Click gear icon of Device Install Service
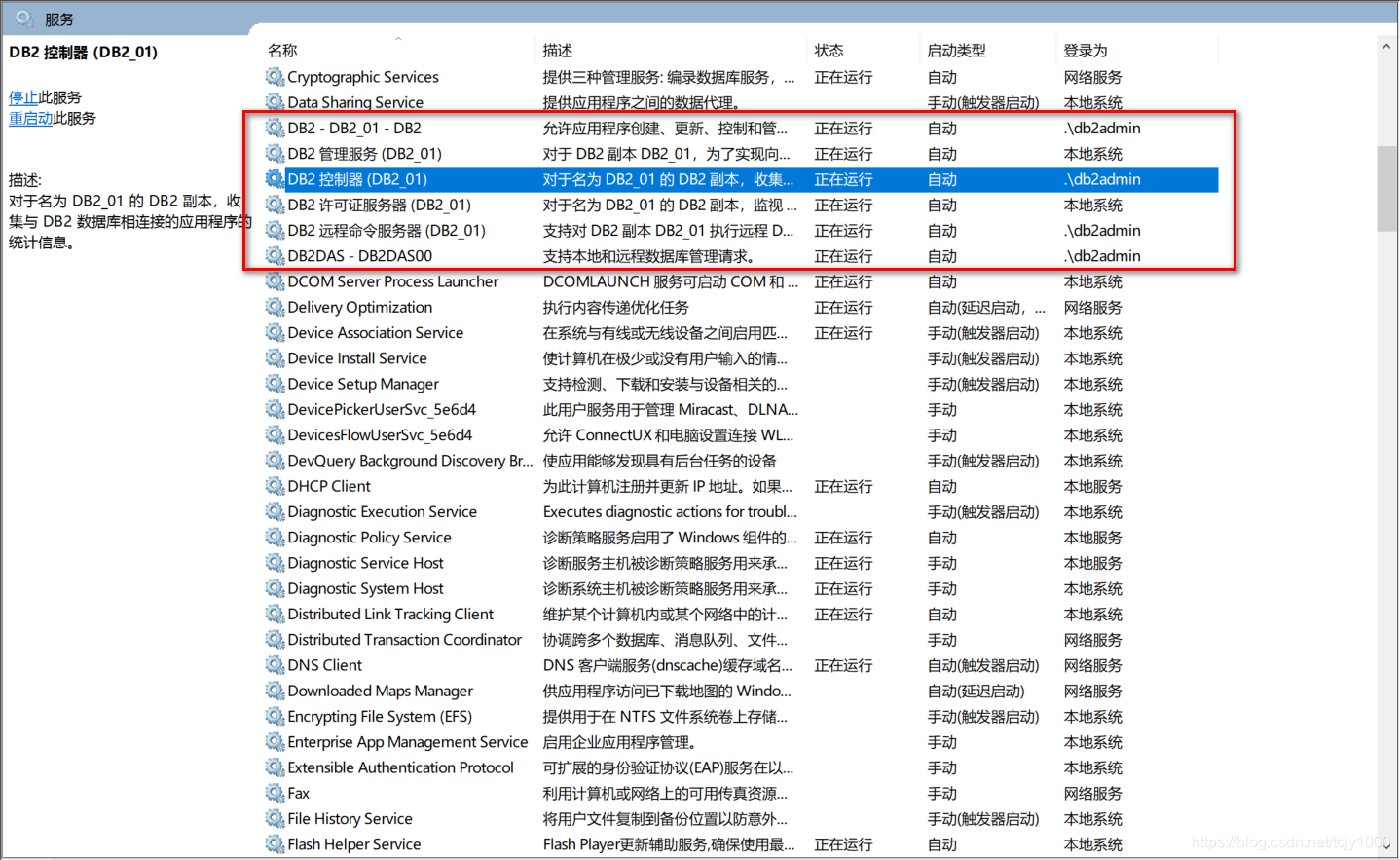Image resolution: width=1400 pixels, height=860 pixels. tap(275, 358)
